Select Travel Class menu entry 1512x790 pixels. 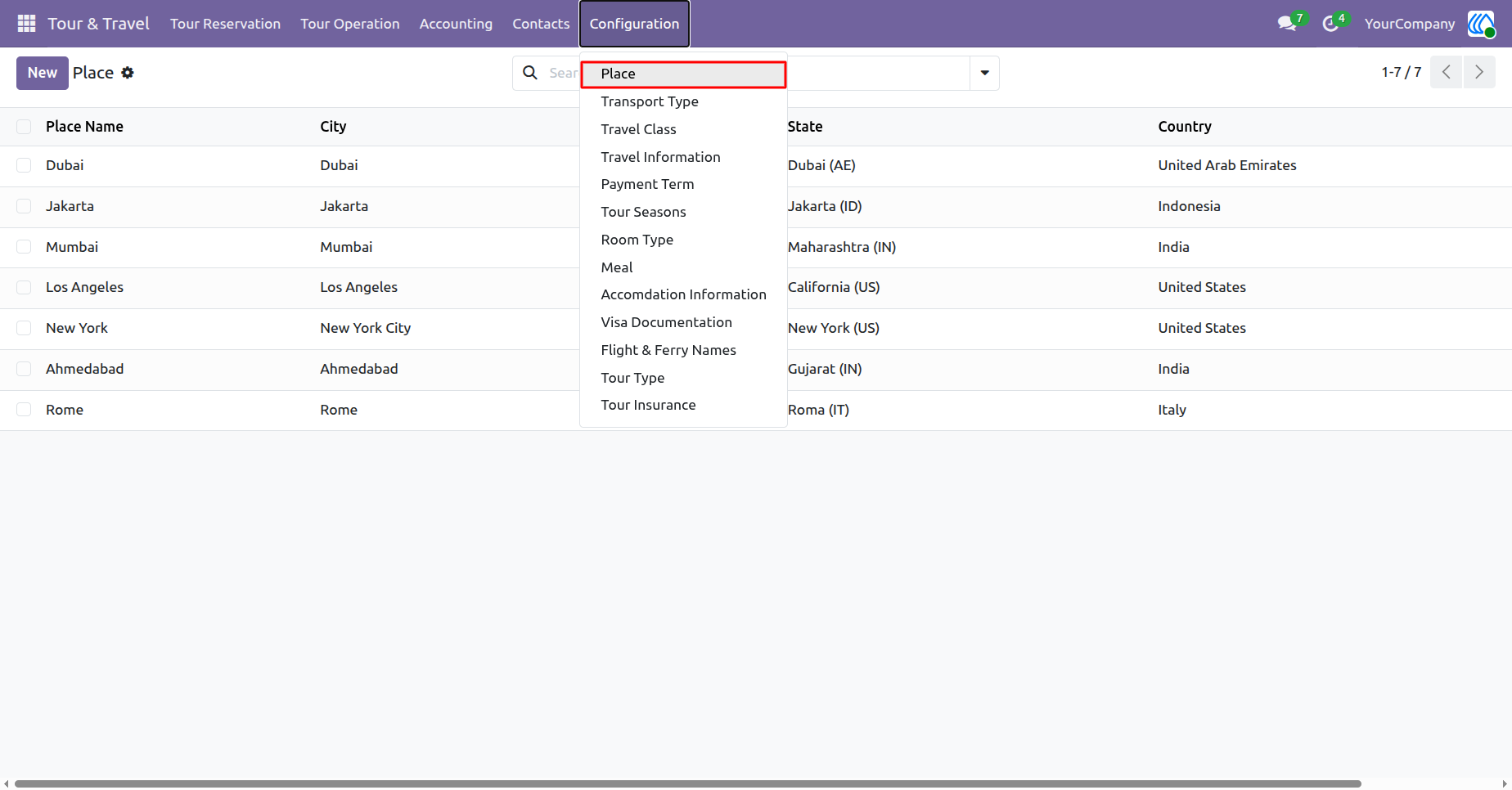point(683,129)
